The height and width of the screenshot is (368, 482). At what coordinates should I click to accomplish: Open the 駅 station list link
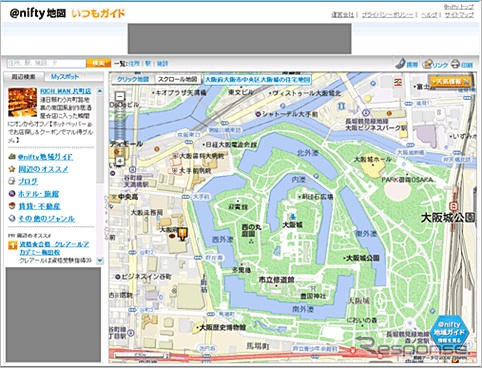coord(148,63)
